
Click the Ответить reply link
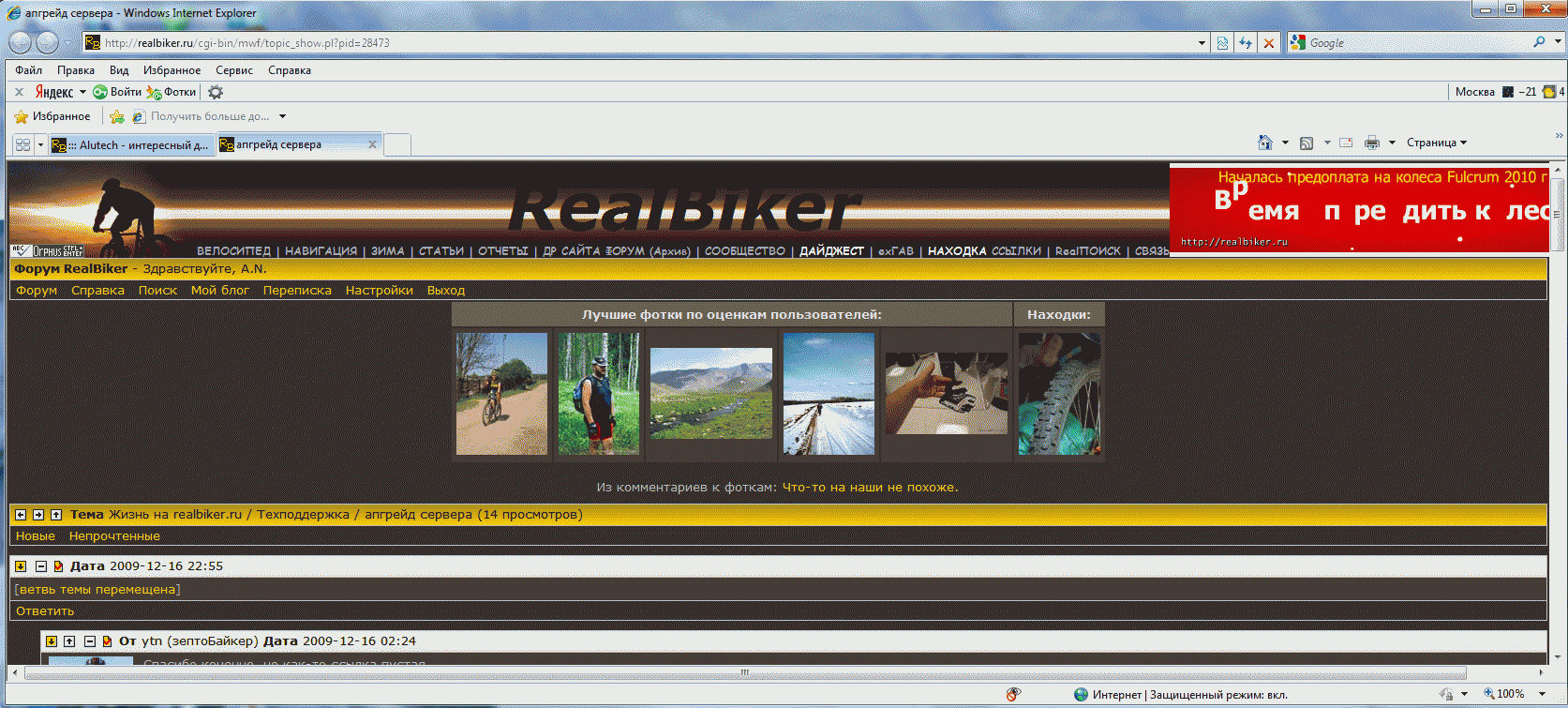coord(45,610)
